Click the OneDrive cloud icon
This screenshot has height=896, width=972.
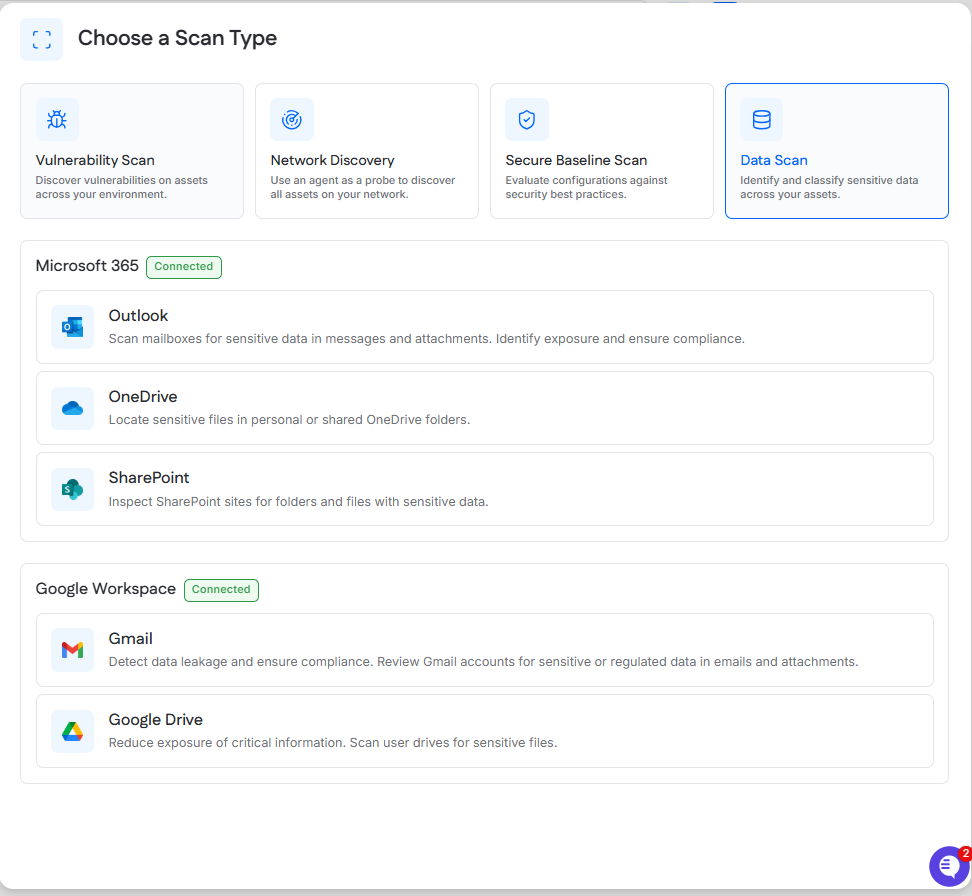pyautogui.click(x=73, y=408)
